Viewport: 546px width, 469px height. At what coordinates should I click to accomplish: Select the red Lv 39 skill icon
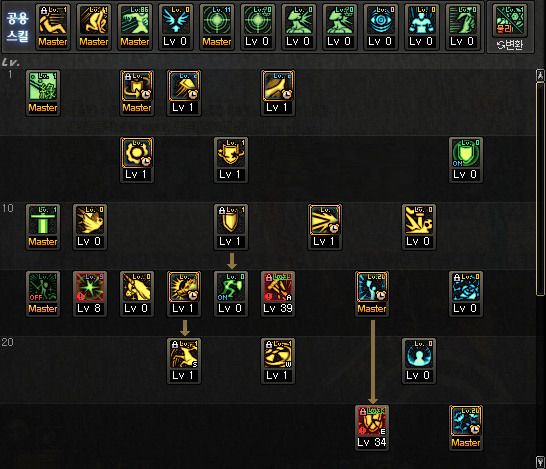(x=278, y=294)
